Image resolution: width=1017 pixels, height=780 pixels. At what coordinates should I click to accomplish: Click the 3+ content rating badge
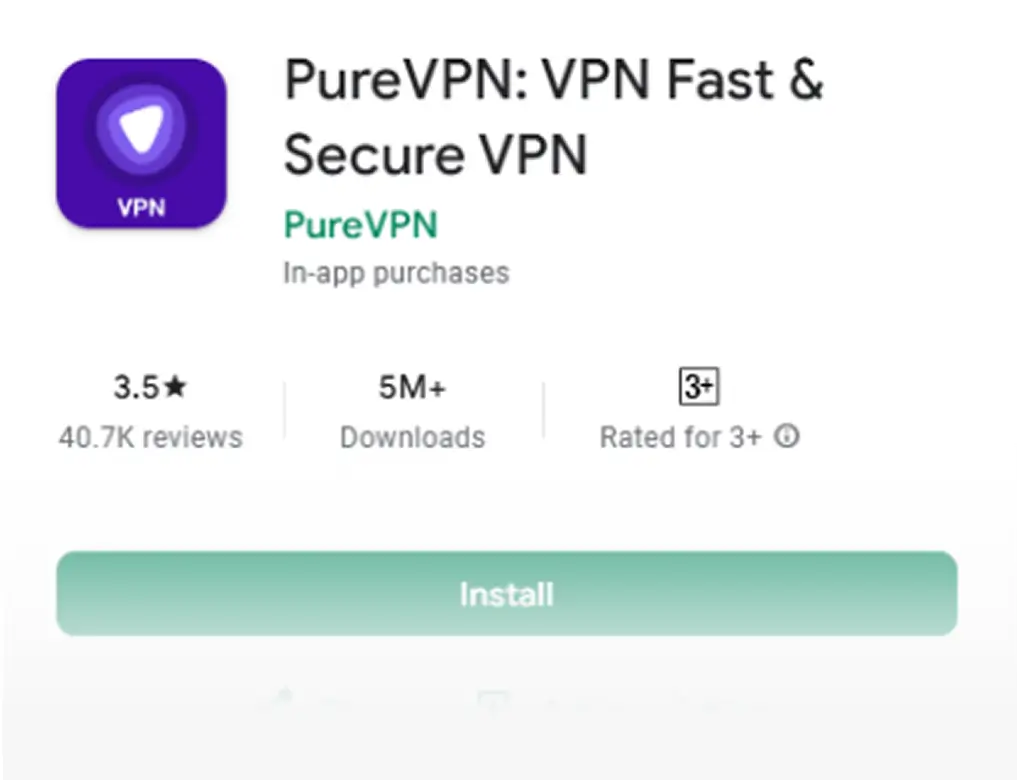pyautogui.click(x=699, y=386)
